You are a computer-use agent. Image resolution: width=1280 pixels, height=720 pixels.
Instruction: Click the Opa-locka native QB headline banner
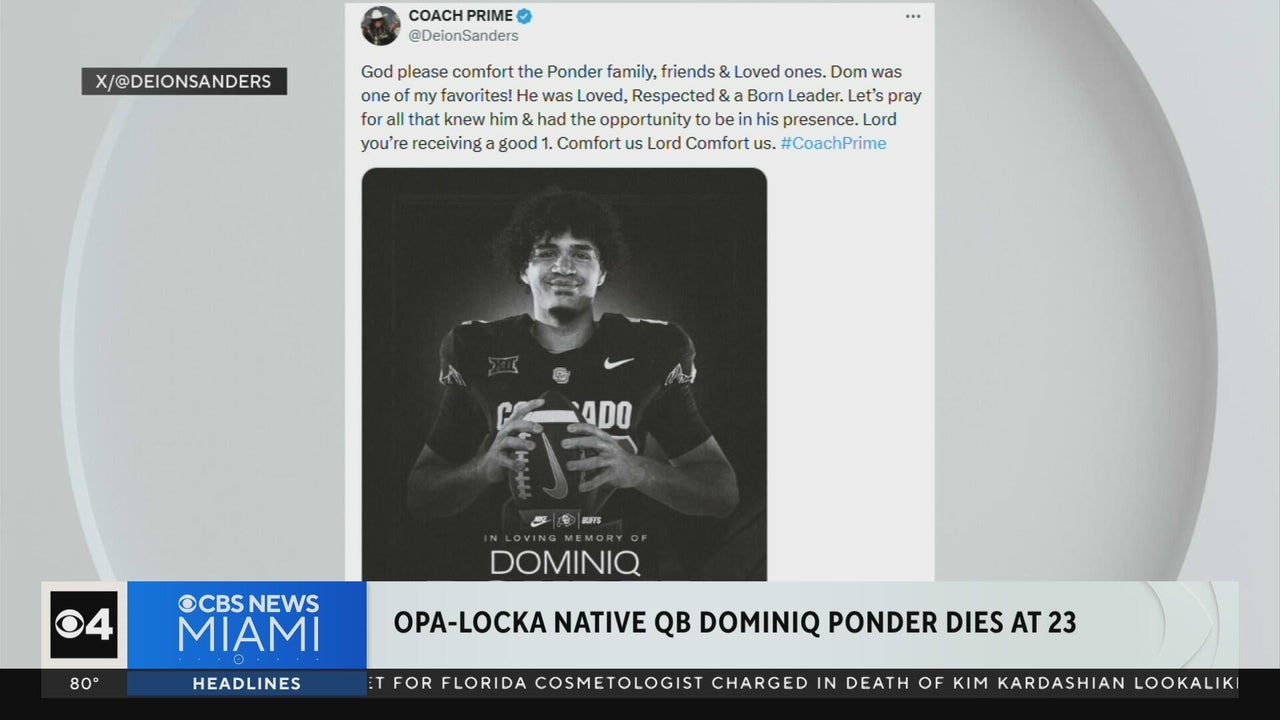[x=735, y=623]
